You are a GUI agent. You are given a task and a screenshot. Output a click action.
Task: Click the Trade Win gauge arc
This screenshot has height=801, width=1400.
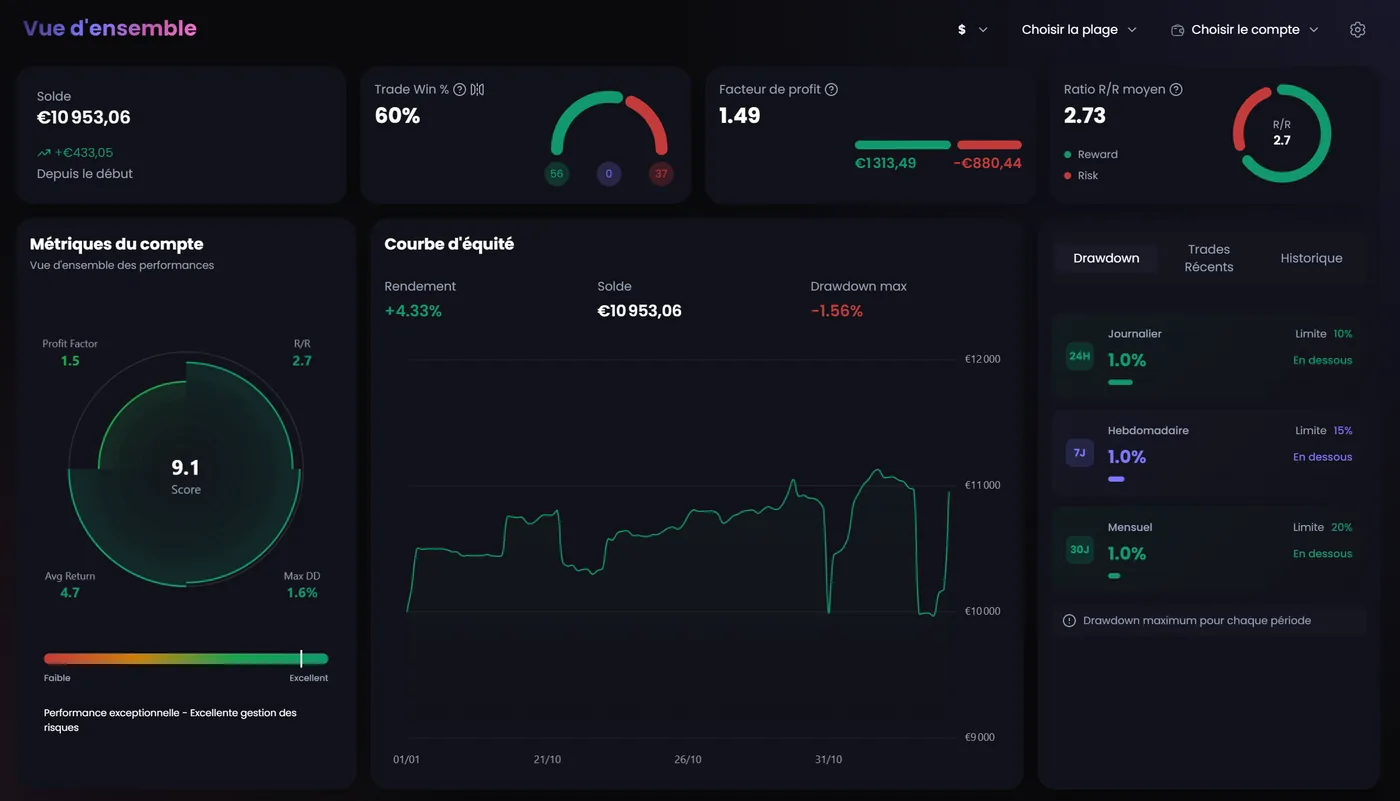[x=609, y=122]
